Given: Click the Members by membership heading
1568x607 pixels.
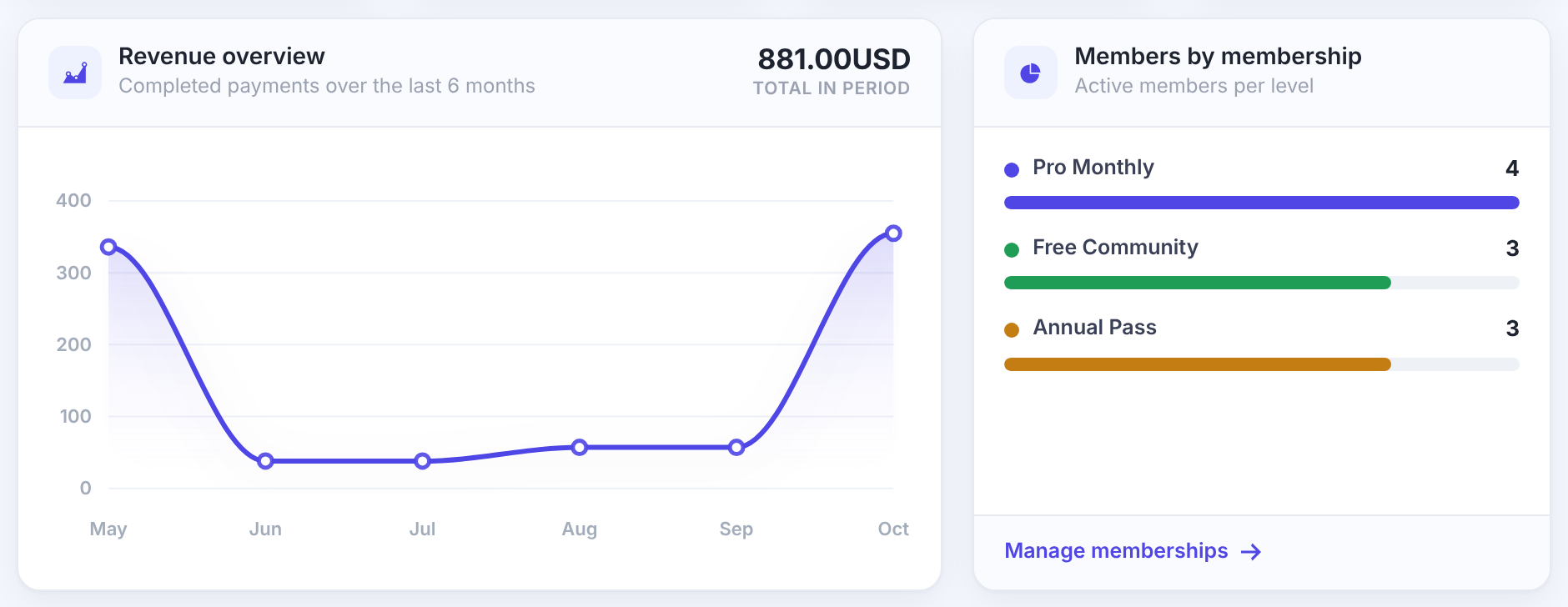Looking at the screenshot, I should tap(1218, 56).
